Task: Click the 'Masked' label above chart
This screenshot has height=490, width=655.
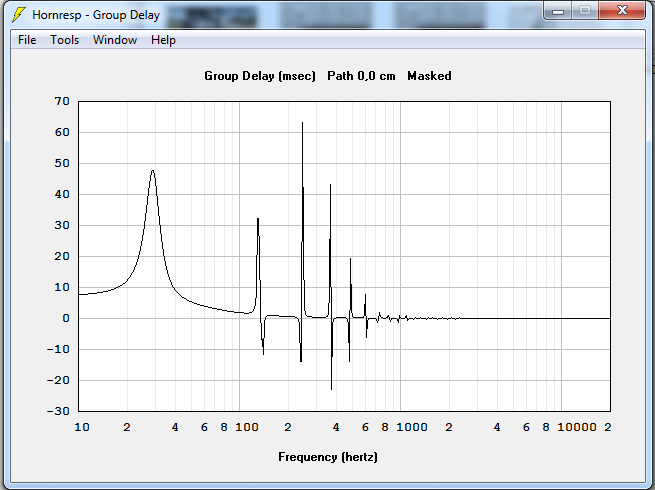Action: pos(429,76)
